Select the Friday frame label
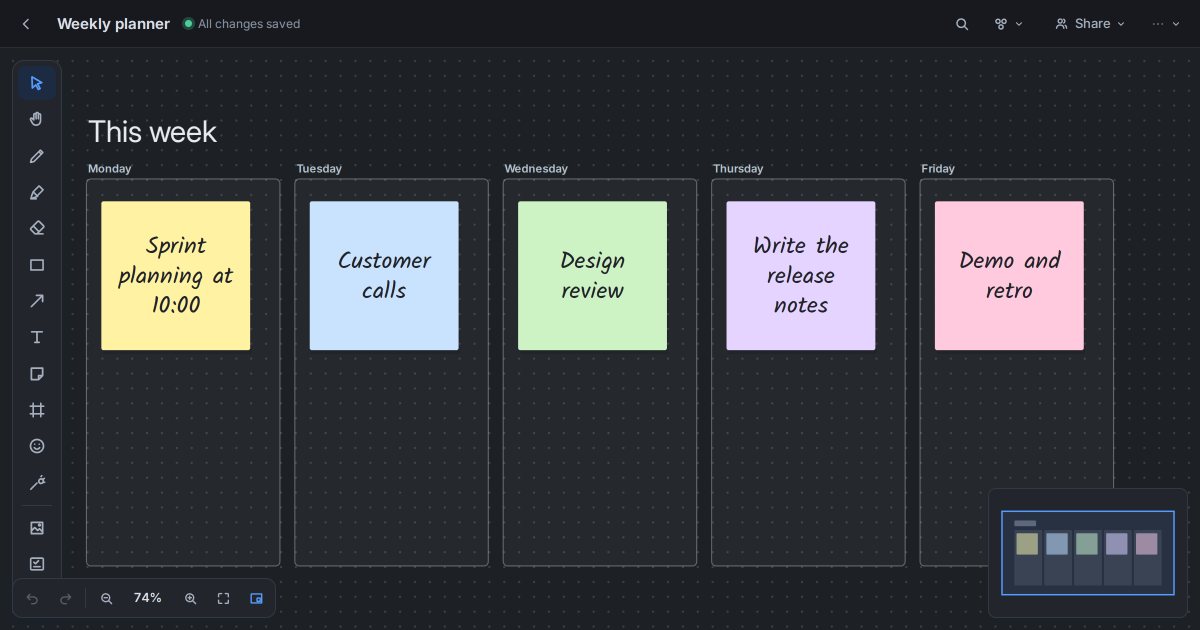1200x630 pixels. point(938,169)
